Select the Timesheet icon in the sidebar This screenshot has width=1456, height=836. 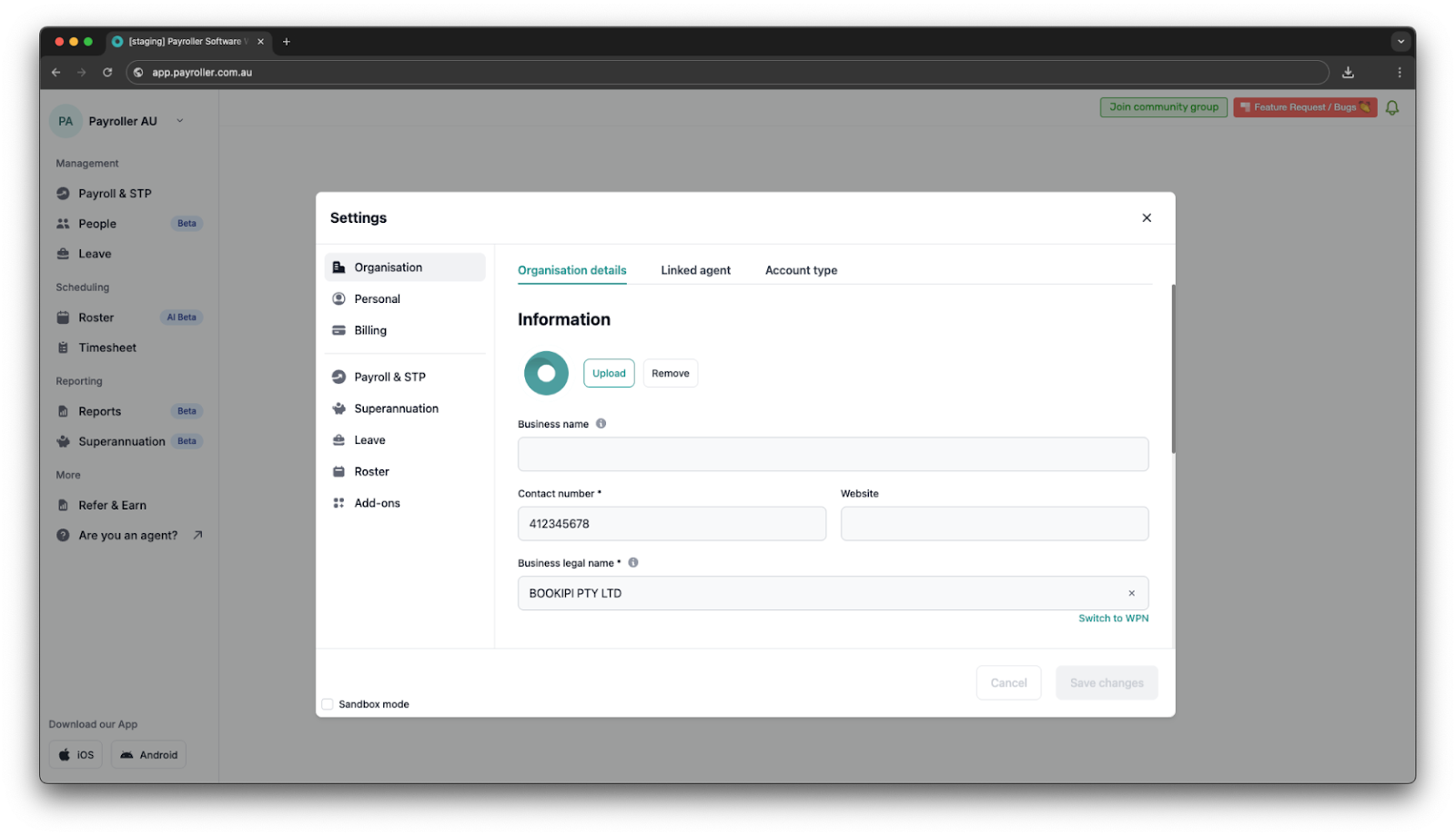tap(62, 347)
